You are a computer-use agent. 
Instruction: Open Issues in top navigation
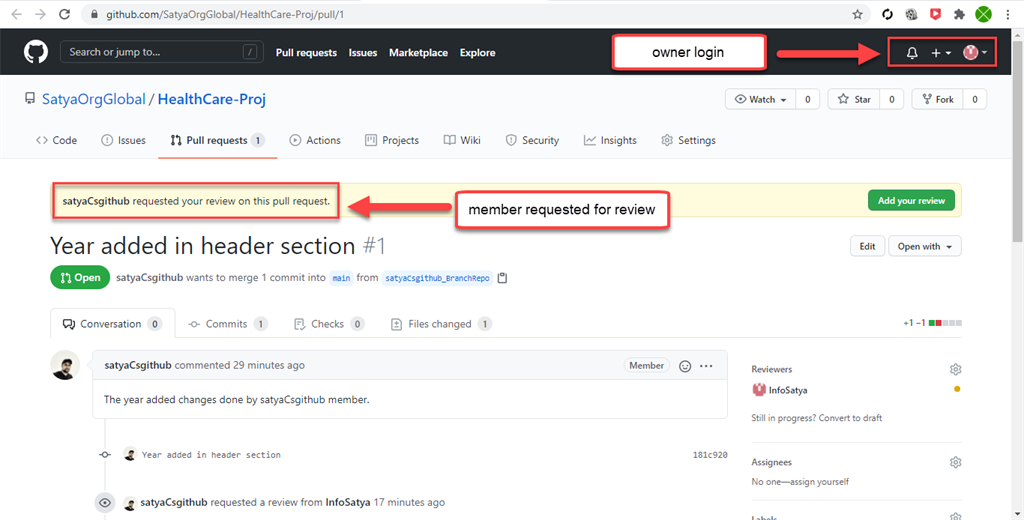[362, 52]
